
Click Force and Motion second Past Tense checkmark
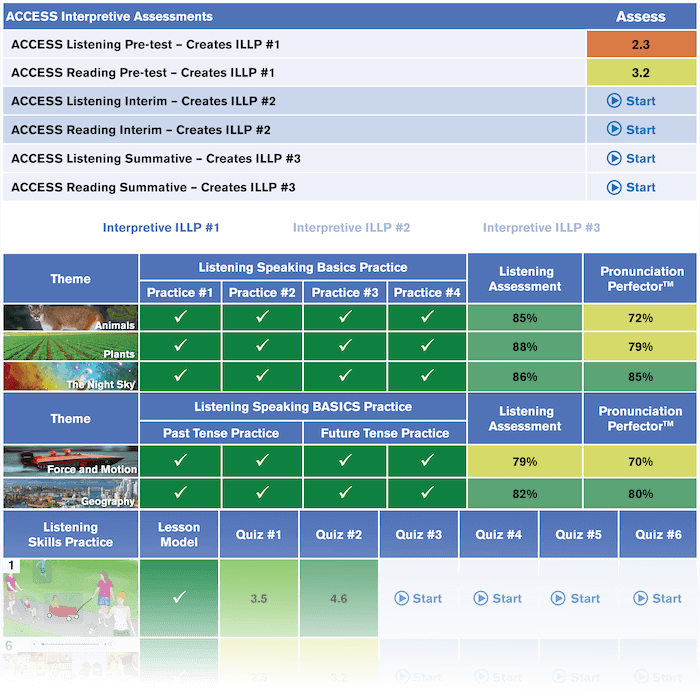[262, 460]
